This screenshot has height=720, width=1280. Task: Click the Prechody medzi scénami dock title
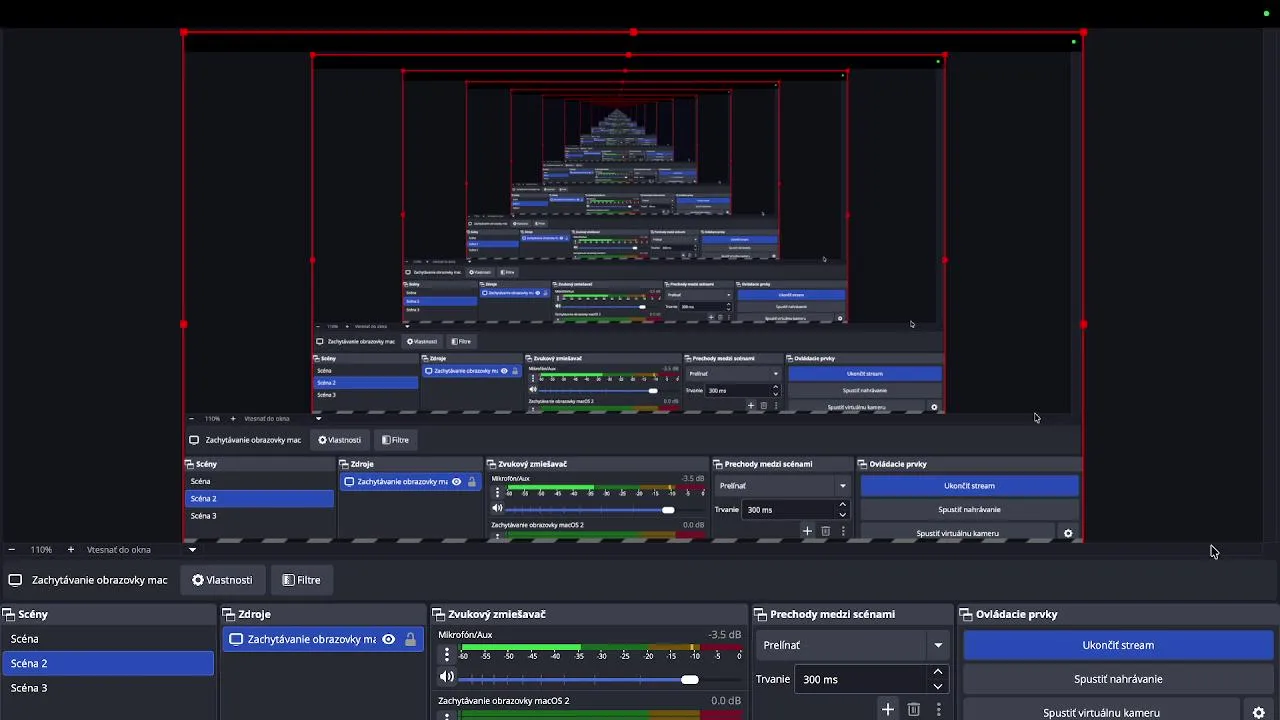coord(832,615)
